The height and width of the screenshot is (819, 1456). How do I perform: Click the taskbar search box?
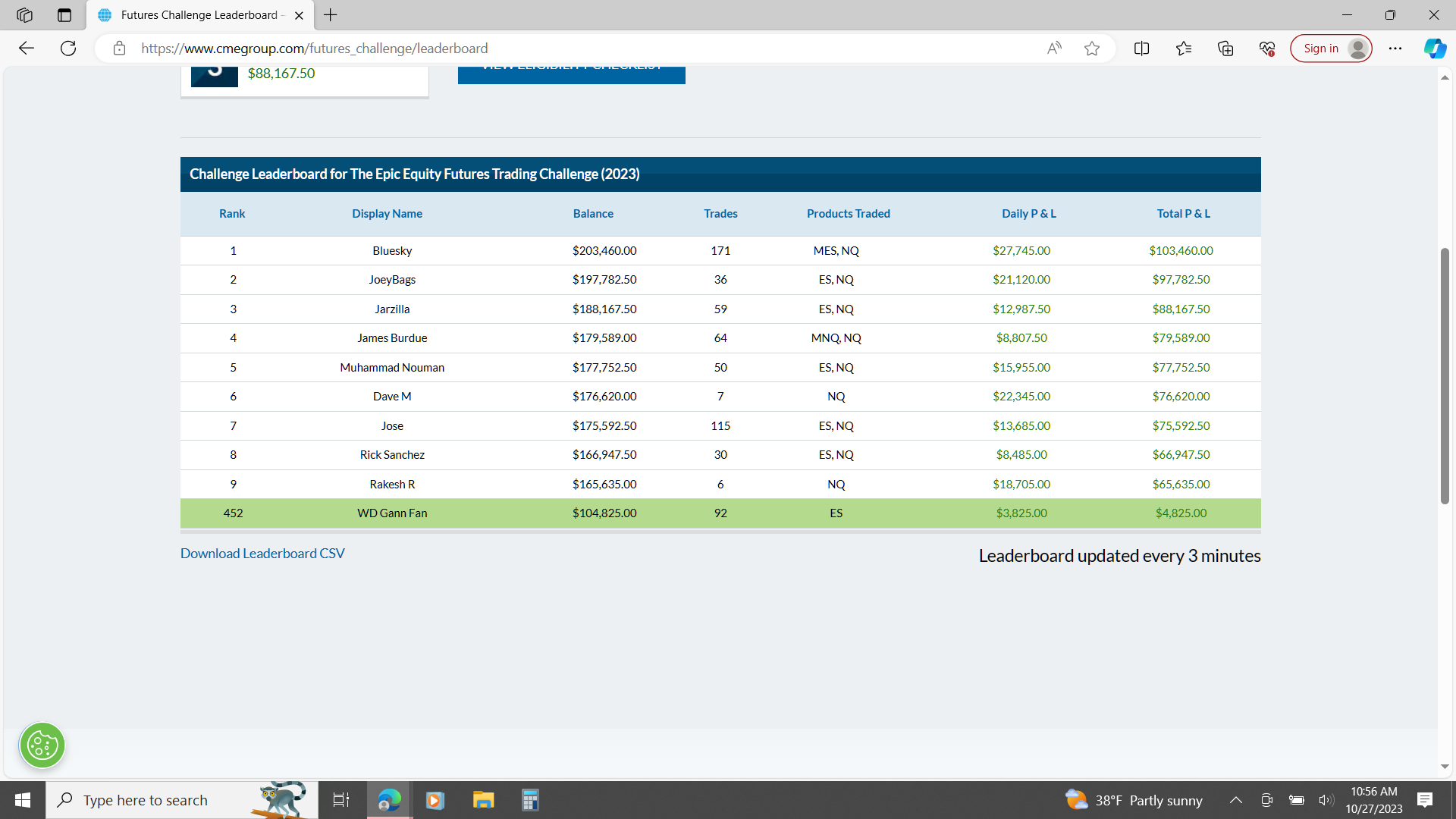point(182,800)
